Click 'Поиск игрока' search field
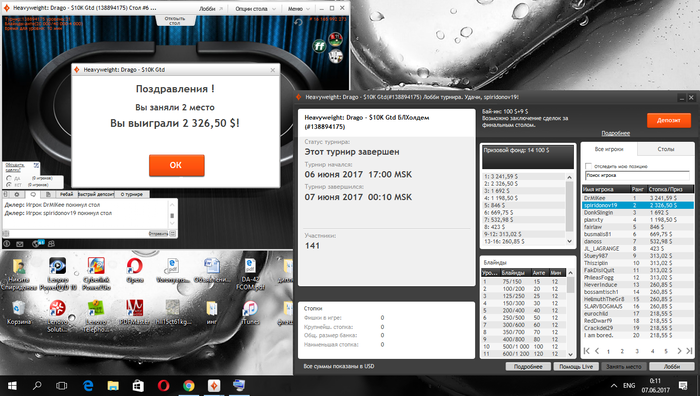This screenshot has height=396, width=700. [637, 175]
